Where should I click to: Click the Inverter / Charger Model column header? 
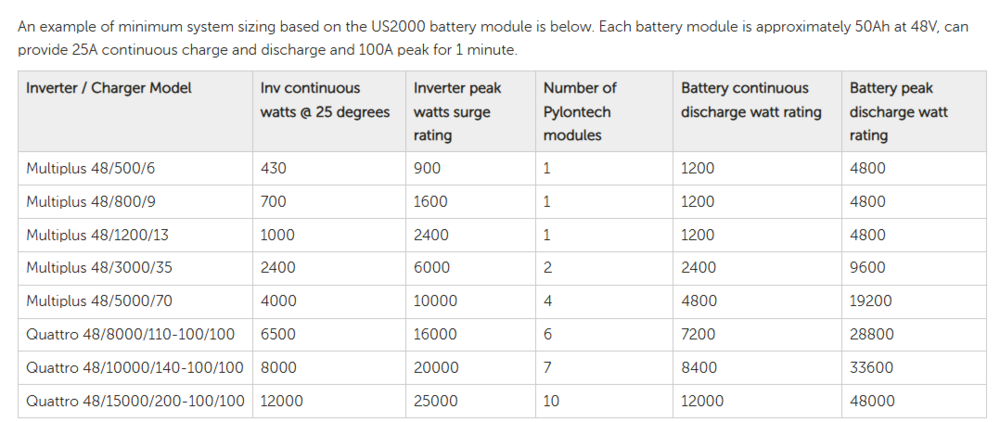(x=108, y=88)
